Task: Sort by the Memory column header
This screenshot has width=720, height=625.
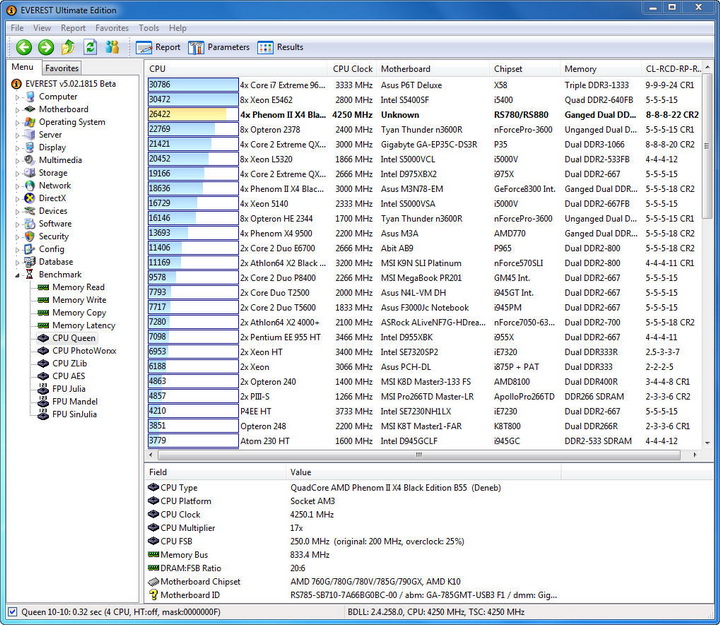Action: tap(601, 69)
